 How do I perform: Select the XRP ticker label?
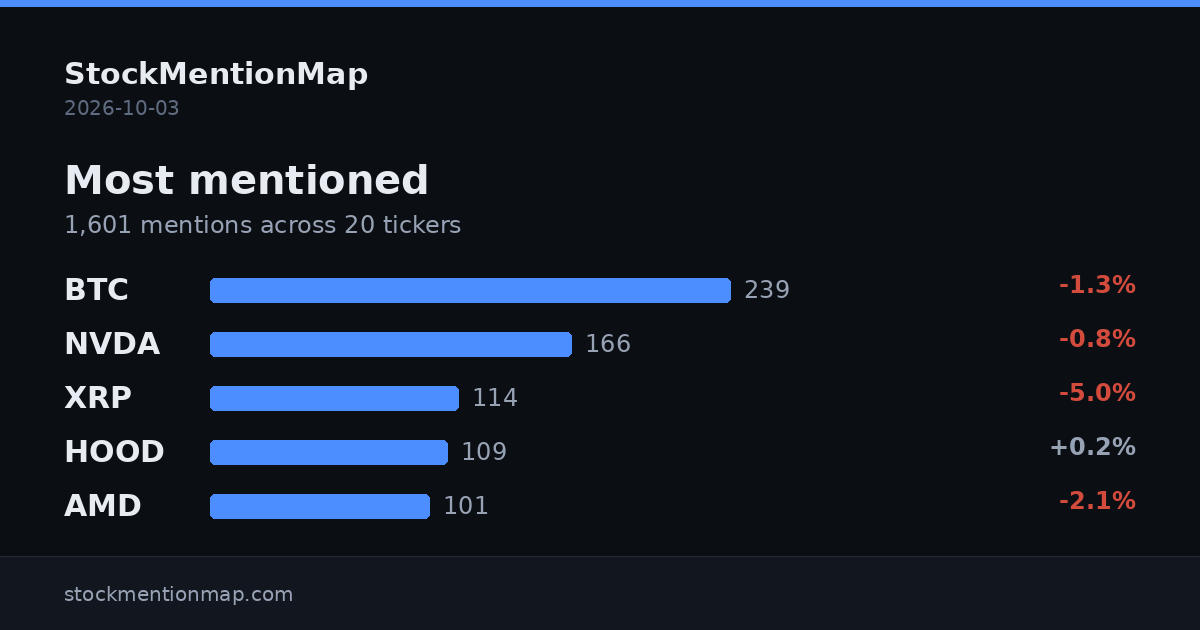98,398
